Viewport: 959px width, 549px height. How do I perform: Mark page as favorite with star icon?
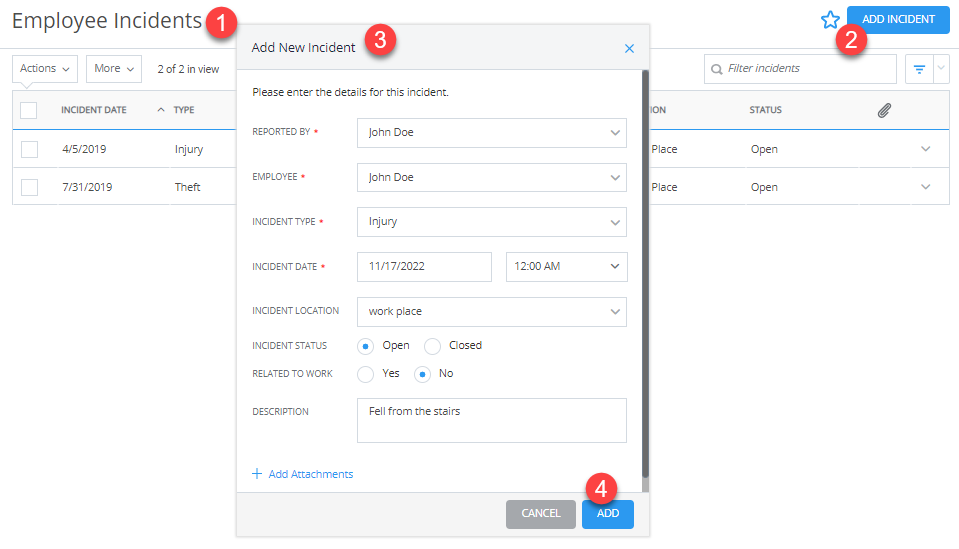point(830,20)
